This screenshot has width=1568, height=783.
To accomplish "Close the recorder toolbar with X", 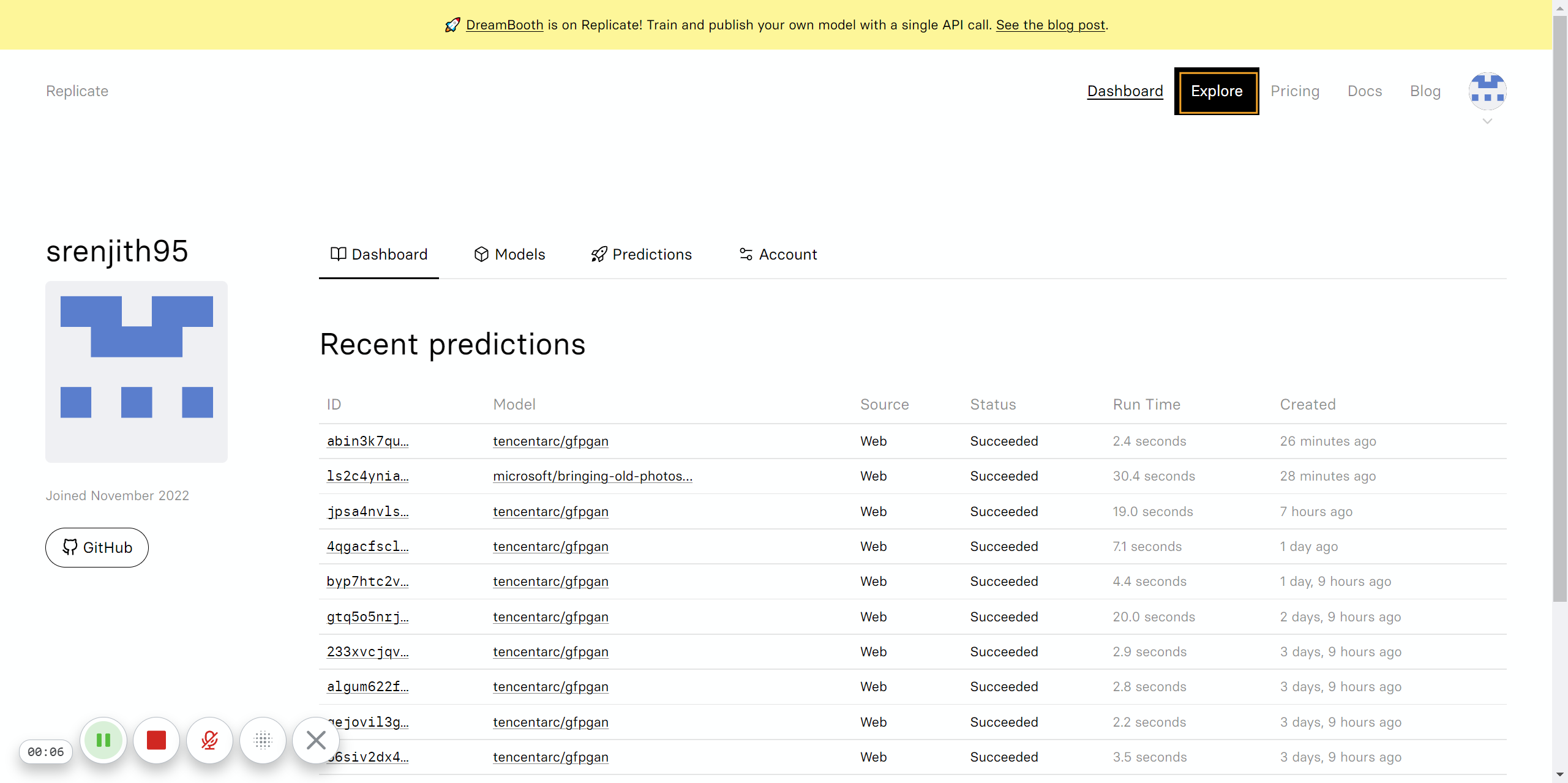I will pos(316,740).
